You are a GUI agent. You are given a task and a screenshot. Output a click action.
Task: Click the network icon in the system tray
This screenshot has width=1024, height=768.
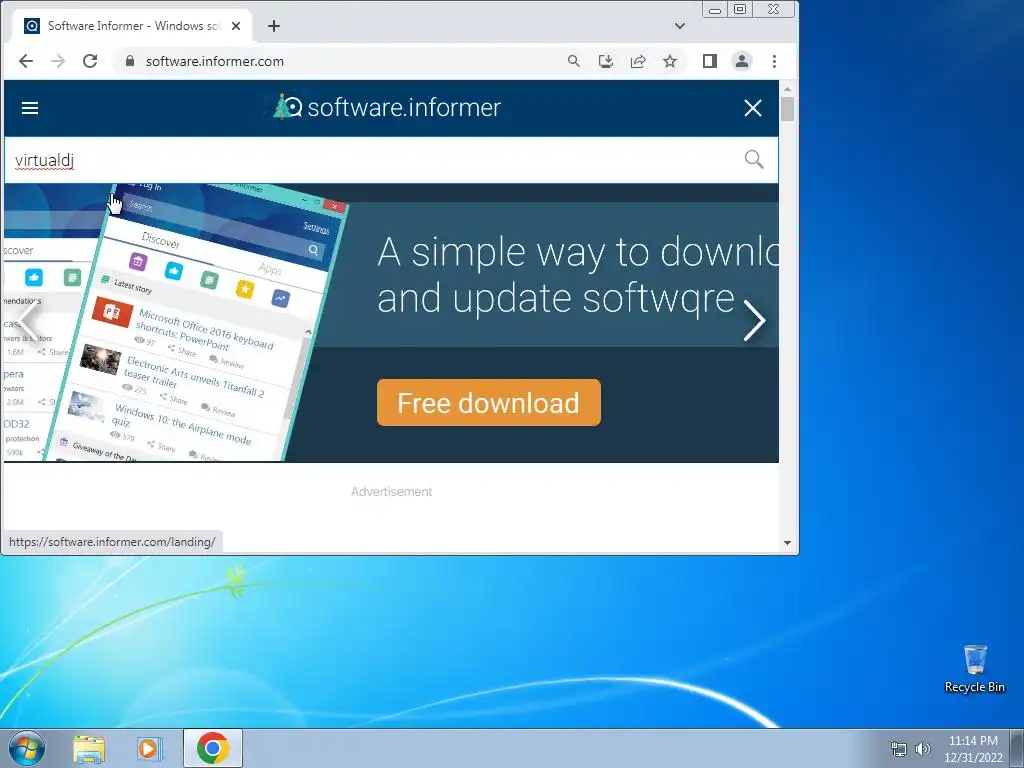tap(899, 749)
